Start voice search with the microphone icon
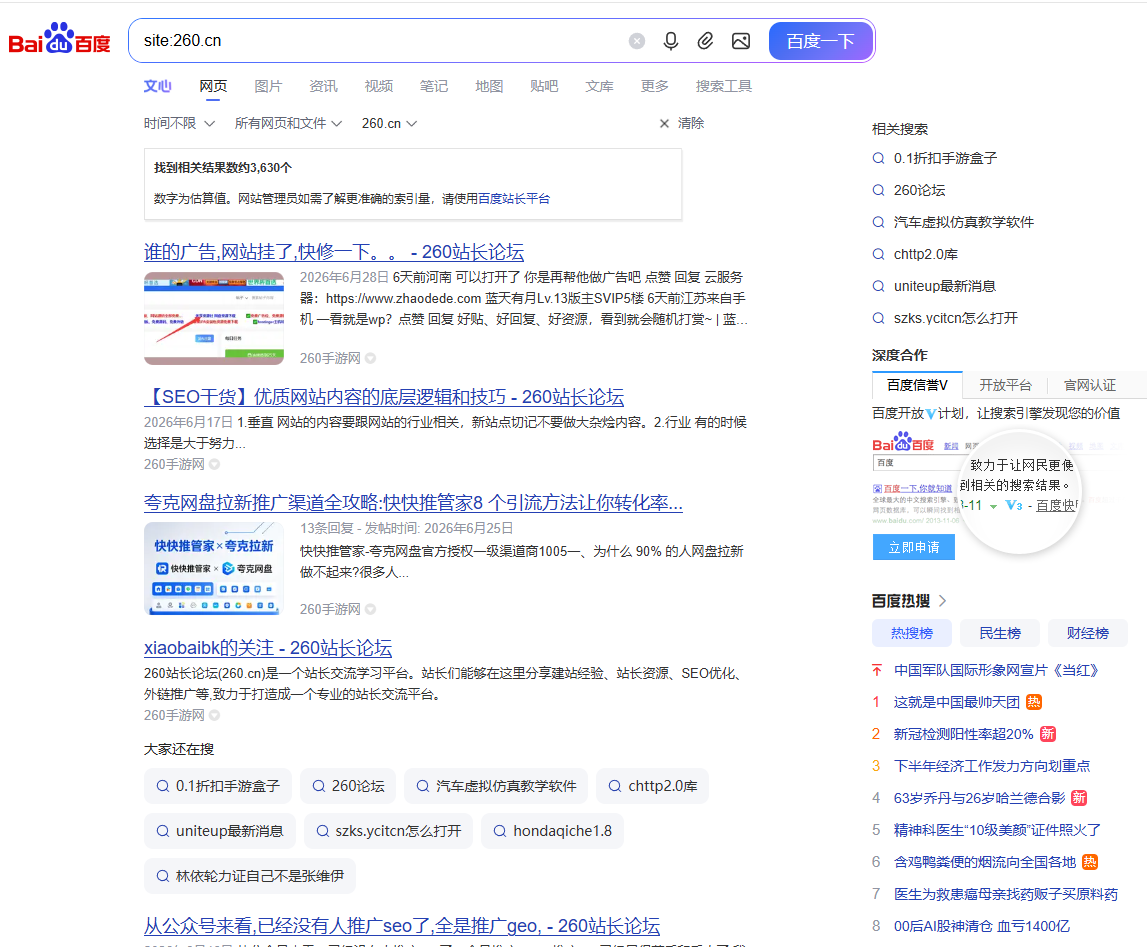The height and width of the screenshot is (947, 1147). [x=671, y=41]
